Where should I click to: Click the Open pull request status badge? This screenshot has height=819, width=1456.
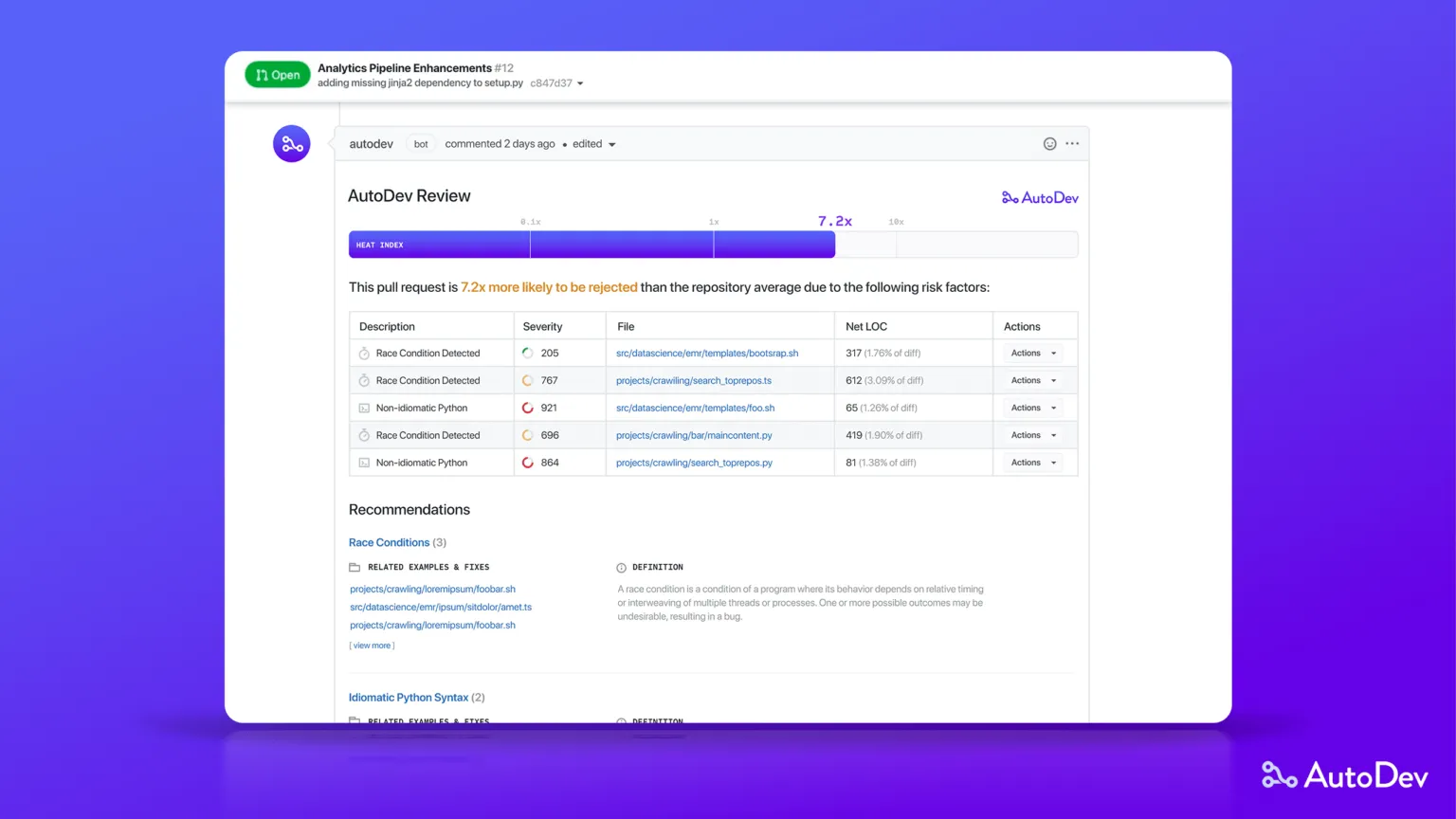278,75
